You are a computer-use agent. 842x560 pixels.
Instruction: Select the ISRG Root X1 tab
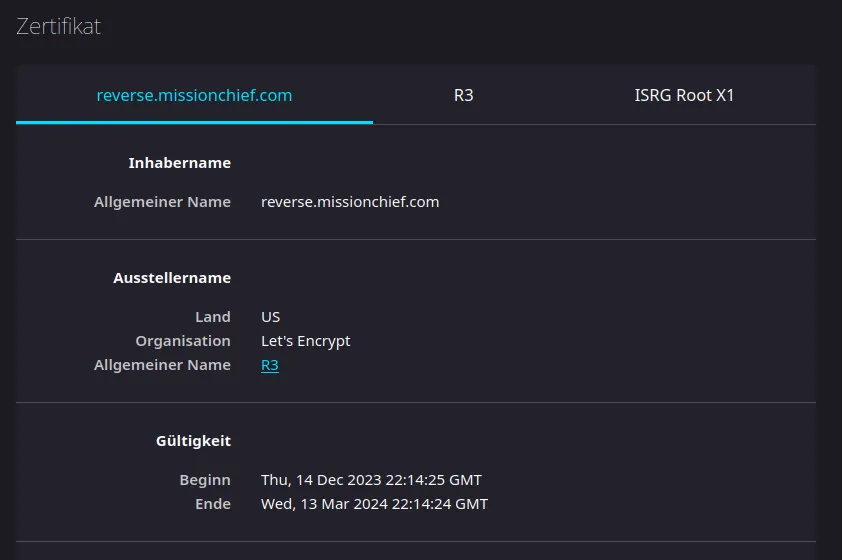684,96
